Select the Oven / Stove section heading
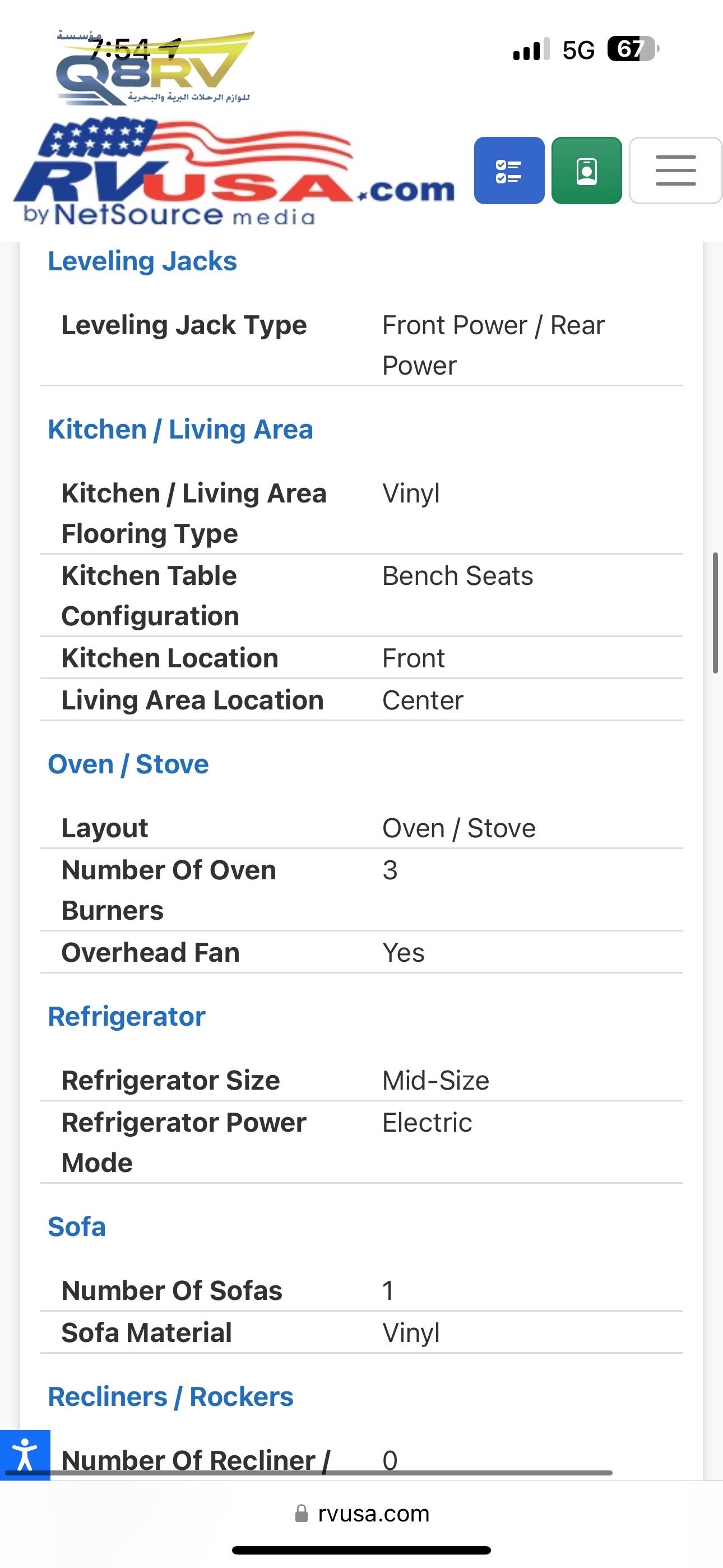 (128, 764)
